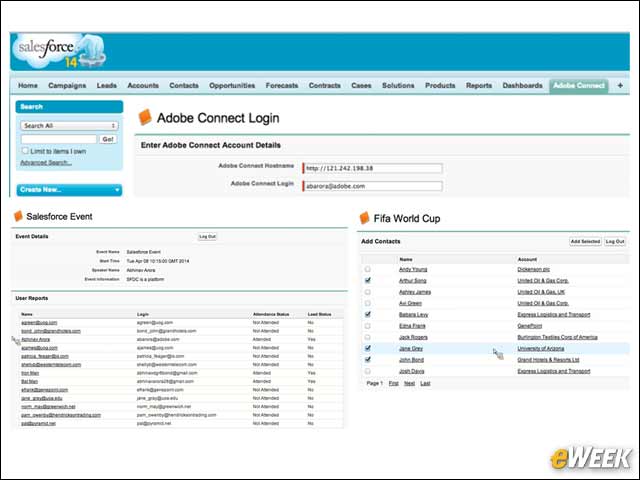This screenshot has height=480, width=640.
Task: Click the Go! search button
Action: click(108, 139)
